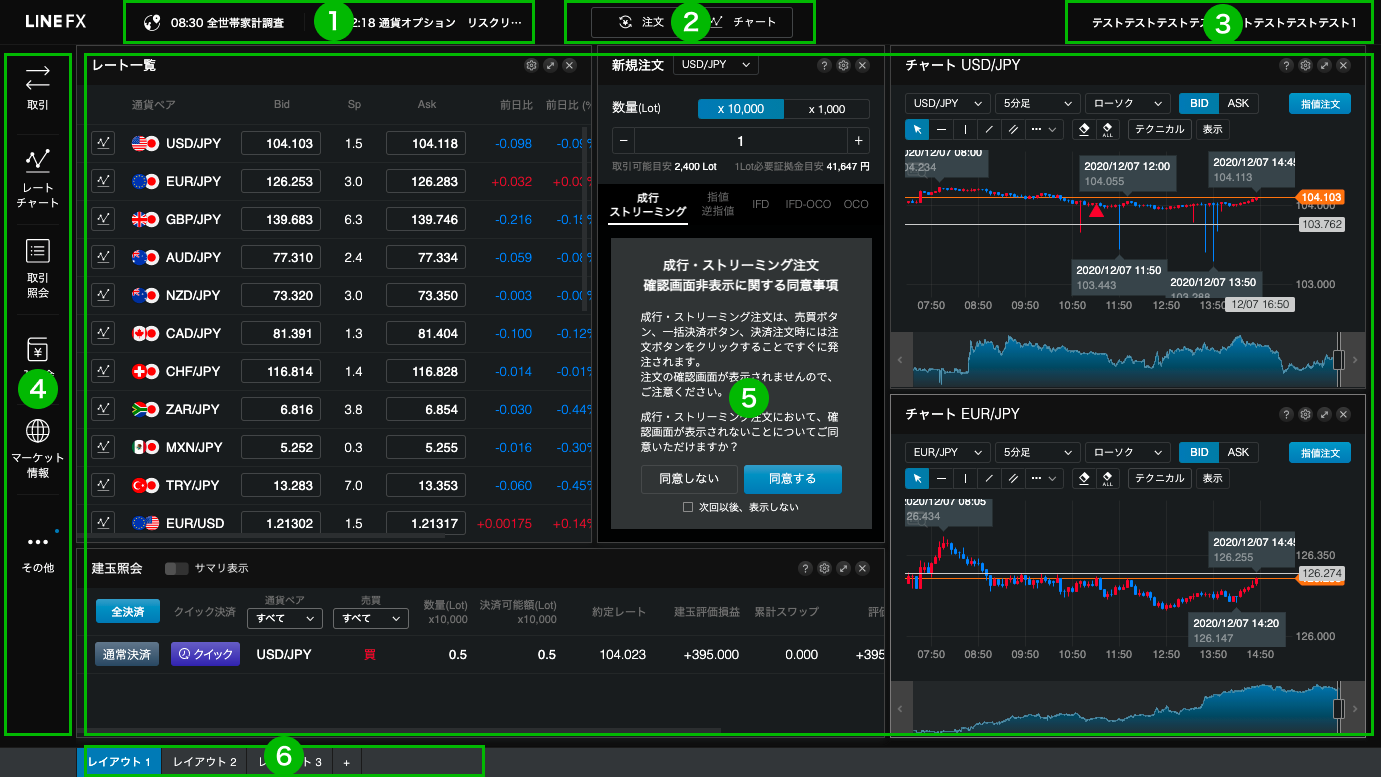Switch USD/JPY chart to ASK price

pos(1238,103)
